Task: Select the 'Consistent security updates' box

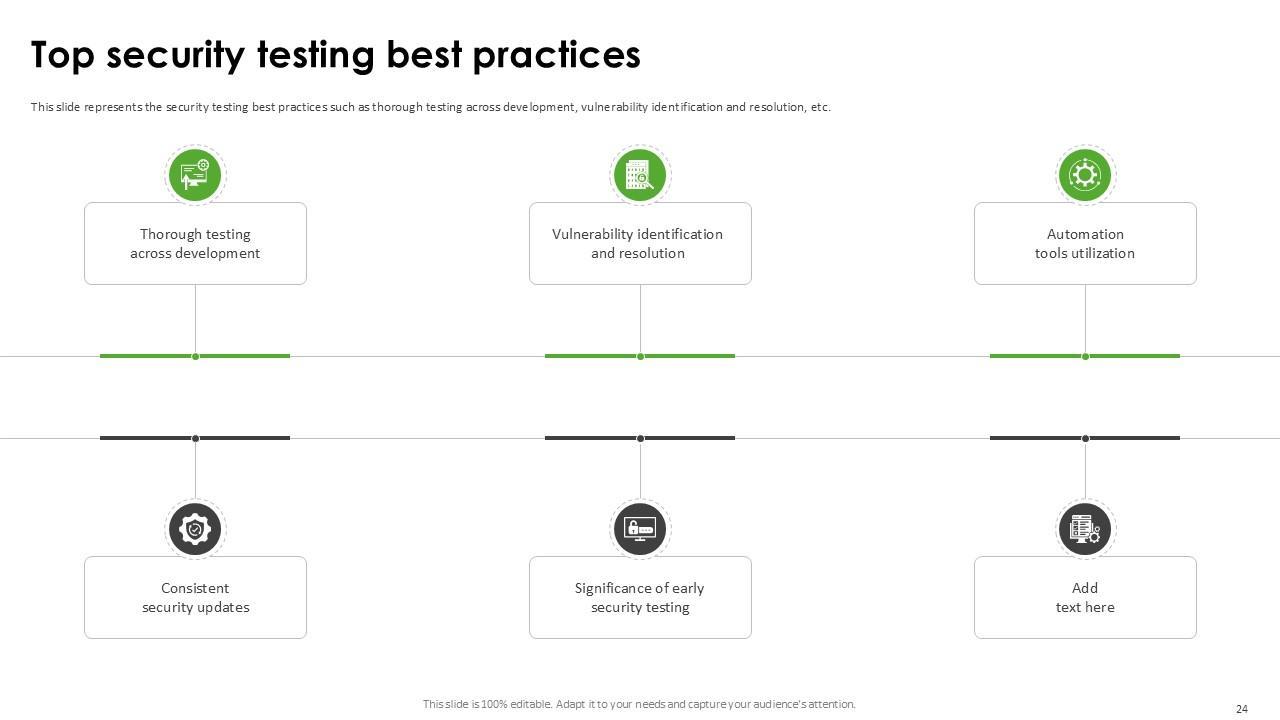Action: click(195, 598)
